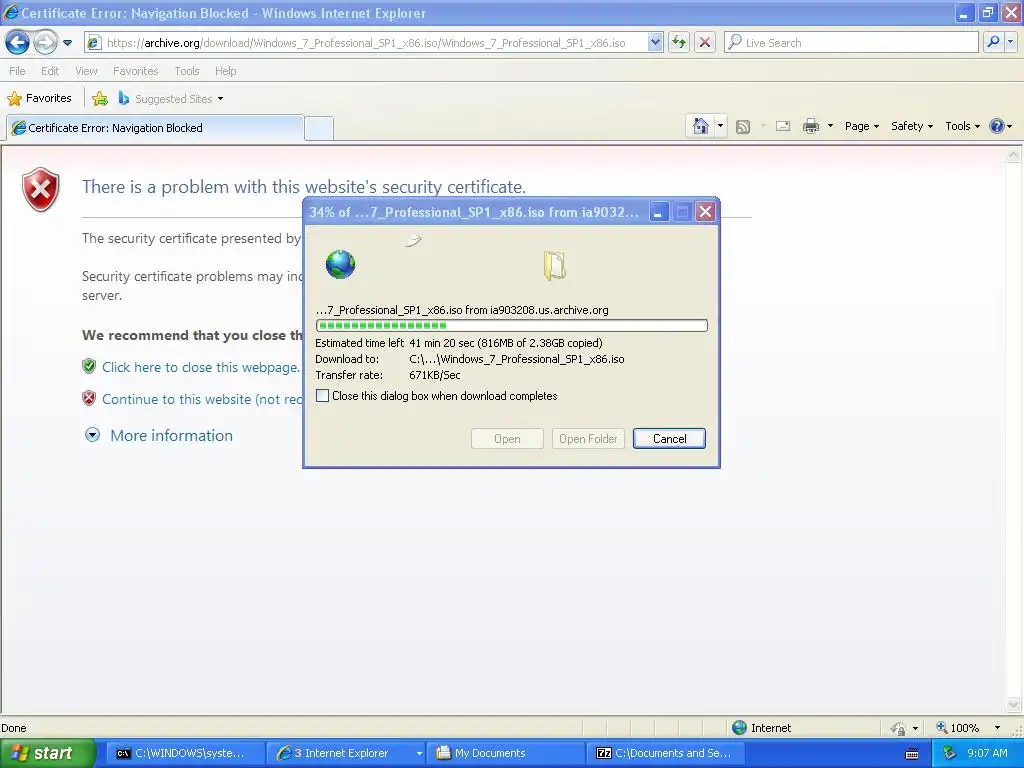Viewport: 1024px width, 768px height.
Task: Open the Tools menu in menu bar
Action: 187,71
